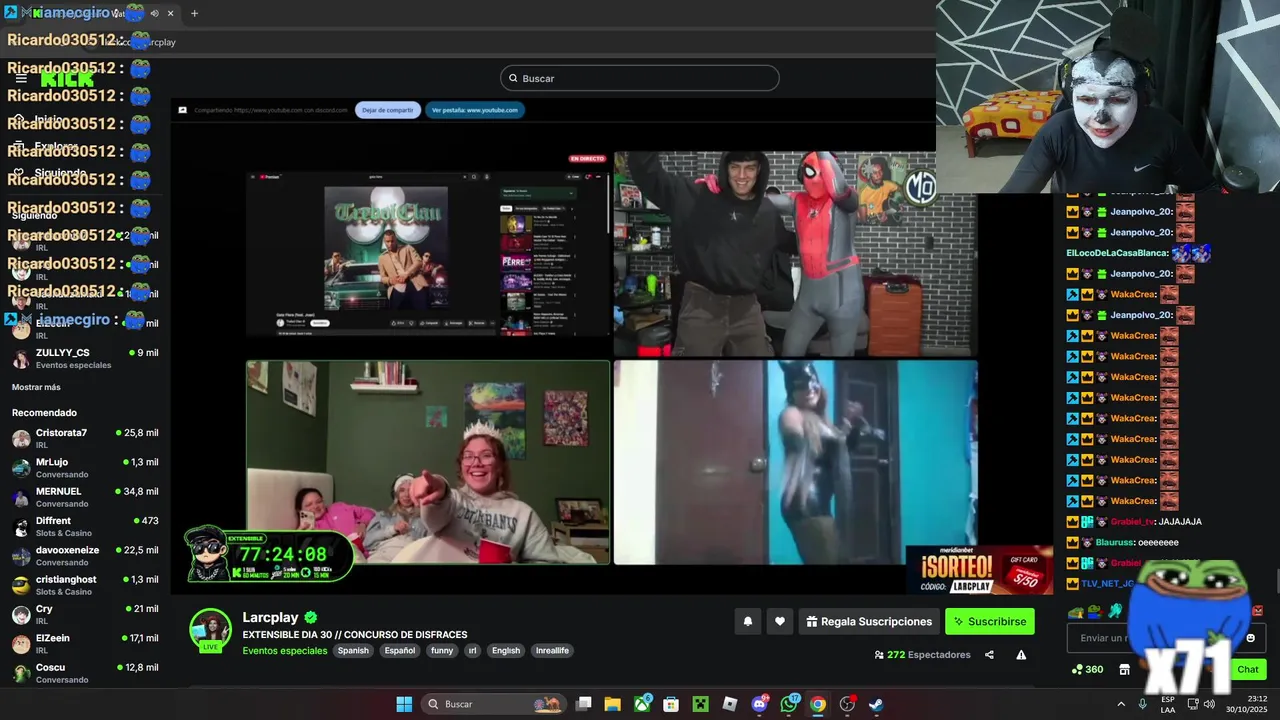Open the Windows Start menu
The width and height of the screenshot is (1280, 720).
point(404,704)
